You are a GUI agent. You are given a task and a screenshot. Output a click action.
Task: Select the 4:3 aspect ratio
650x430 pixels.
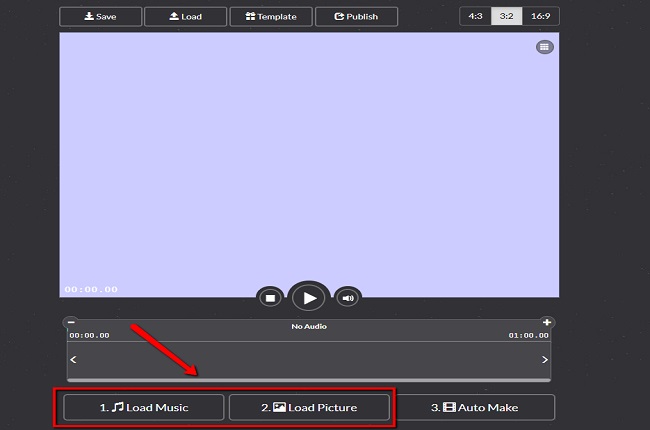475,16
